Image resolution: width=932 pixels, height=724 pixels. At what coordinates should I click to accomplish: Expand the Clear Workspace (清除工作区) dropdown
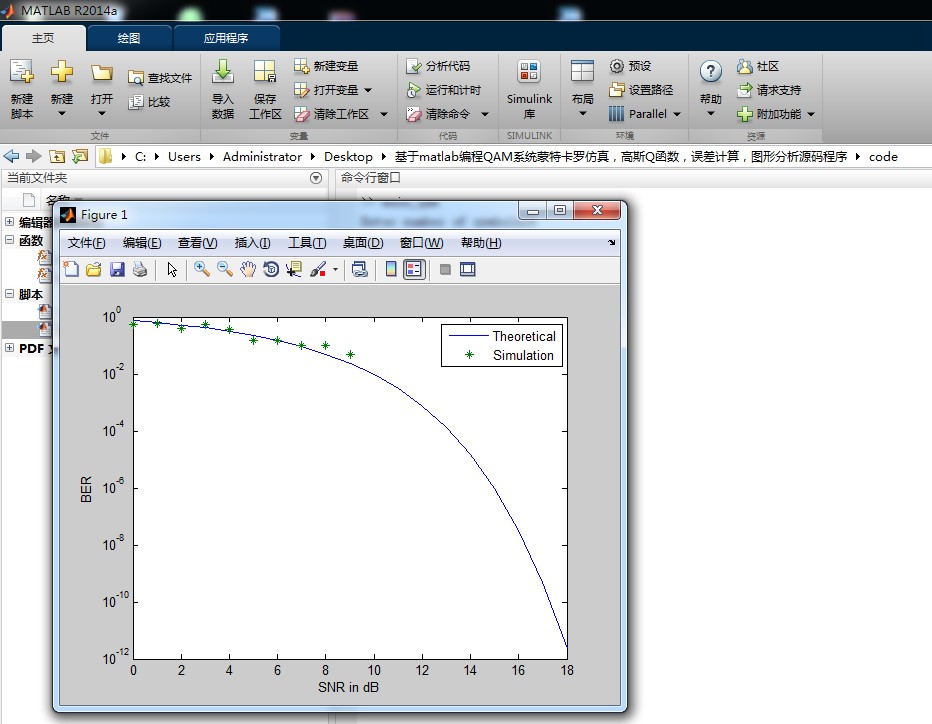point(384,114)
